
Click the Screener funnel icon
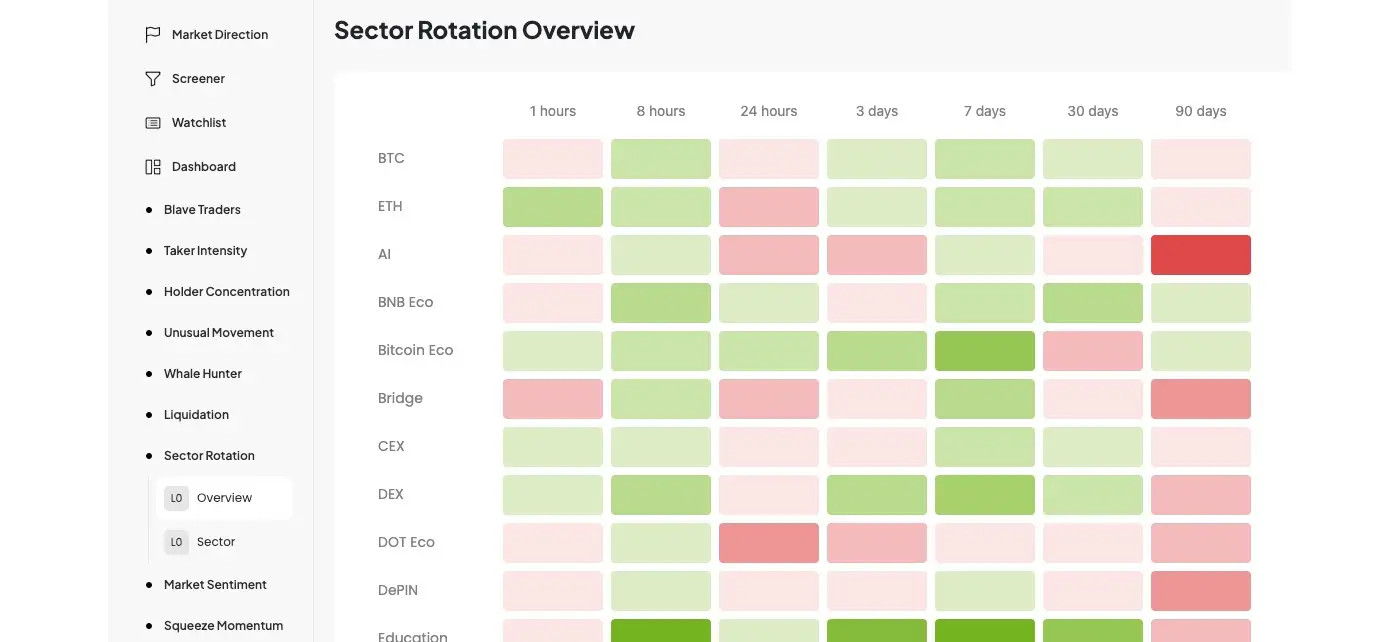coord(153,79)
